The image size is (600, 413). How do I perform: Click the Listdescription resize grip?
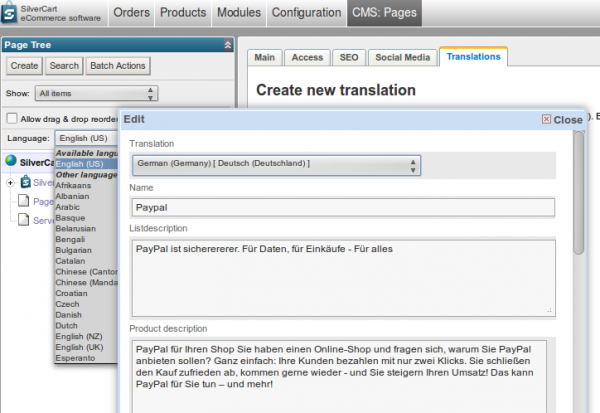(549, 310)
